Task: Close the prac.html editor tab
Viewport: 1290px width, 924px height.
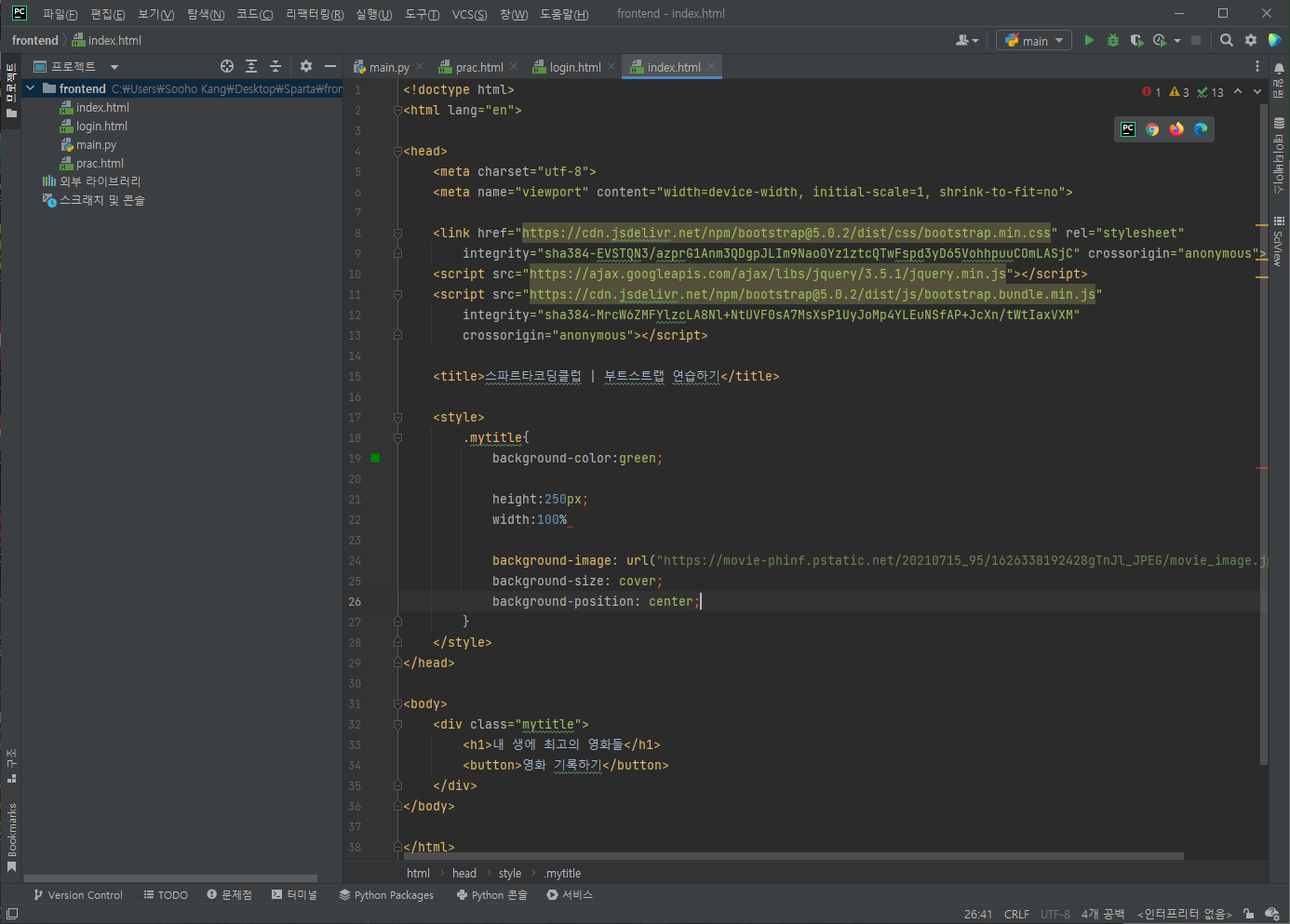Action: pyautogui.click(x=514, y=66)
